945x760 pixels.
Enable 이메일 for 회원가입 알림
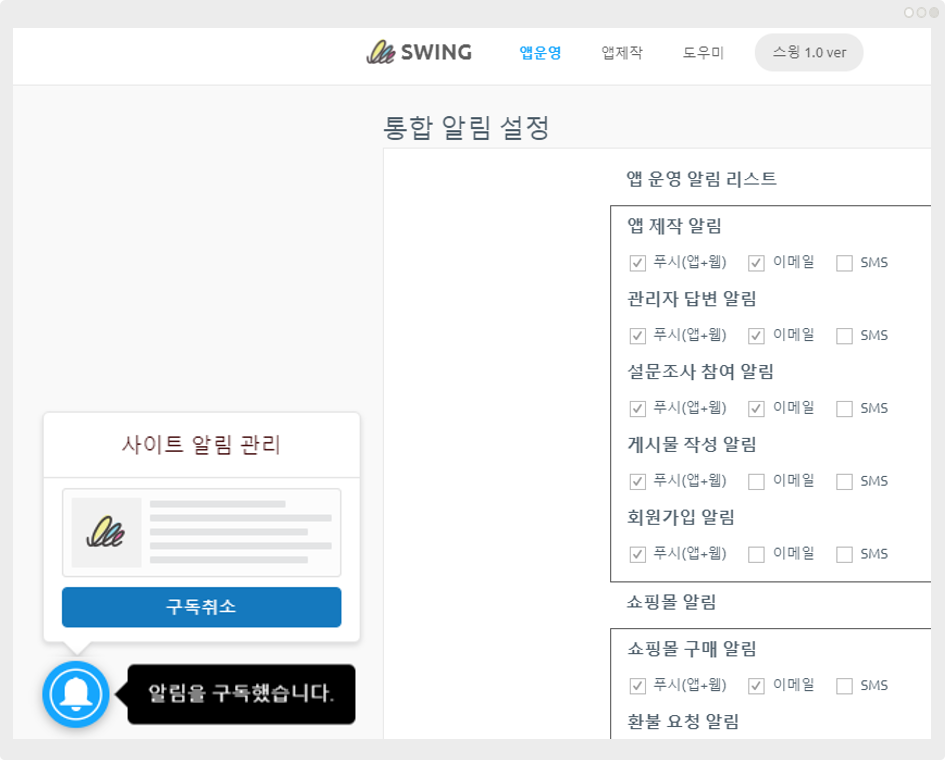pos(756,555)
